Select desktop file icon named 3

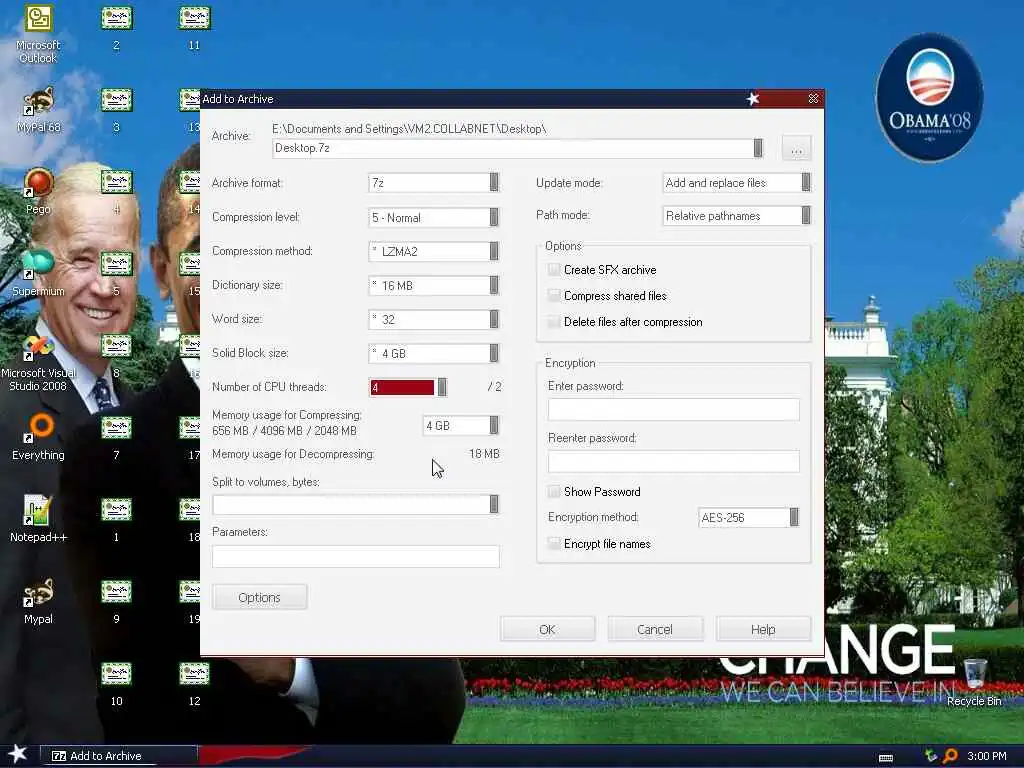(x=116, y=110)
